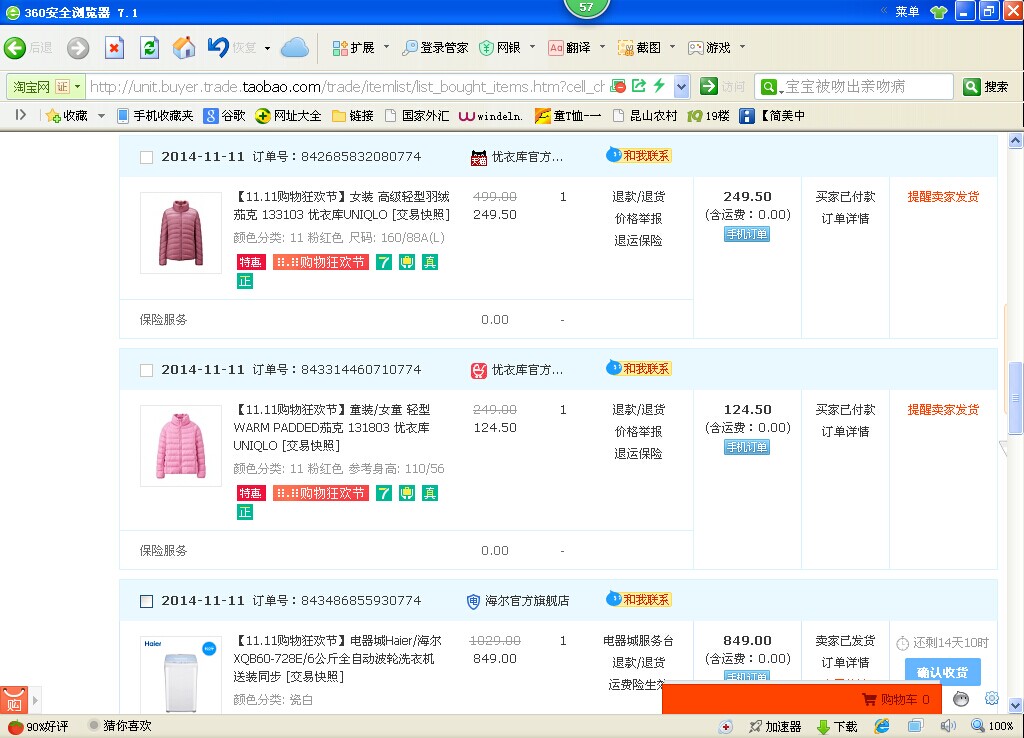1024x738 pixels.
Task: Click the search box with 宝宝被吻出亲吻病
Action: coord(856,86)
